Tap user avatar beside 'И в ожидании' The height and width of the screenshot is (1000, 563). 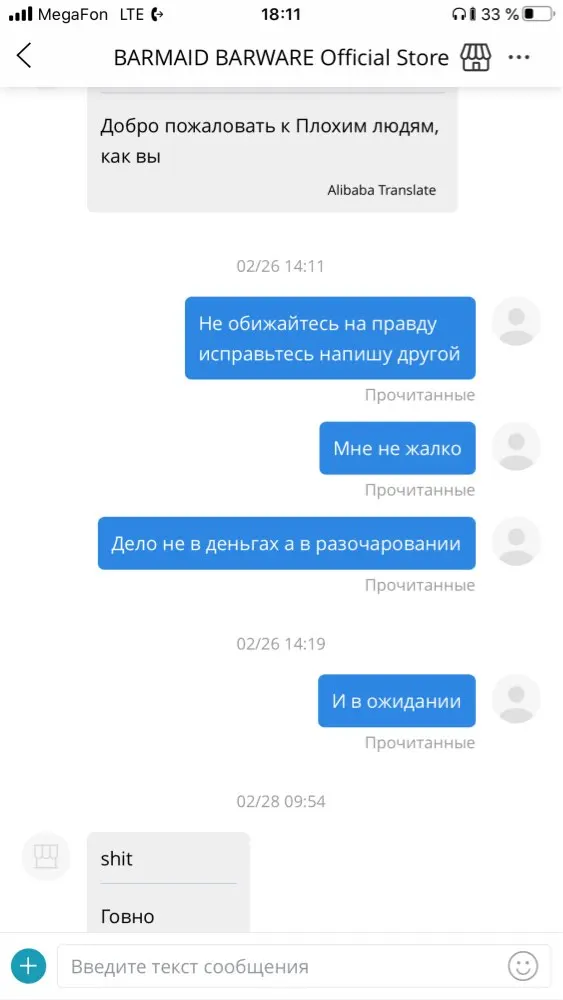(516, 698)
